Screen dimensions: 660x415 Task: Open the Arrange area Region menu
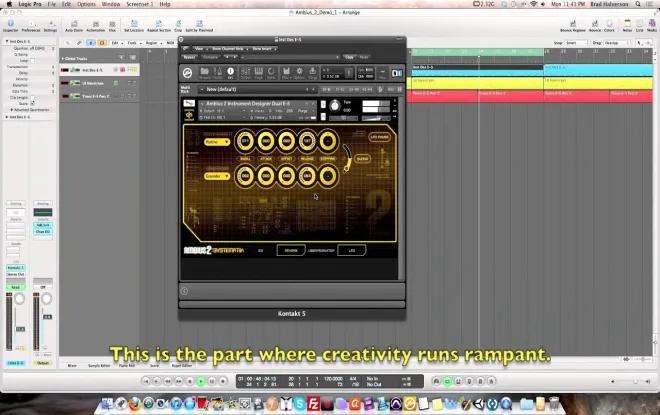(x=152, y=43)
